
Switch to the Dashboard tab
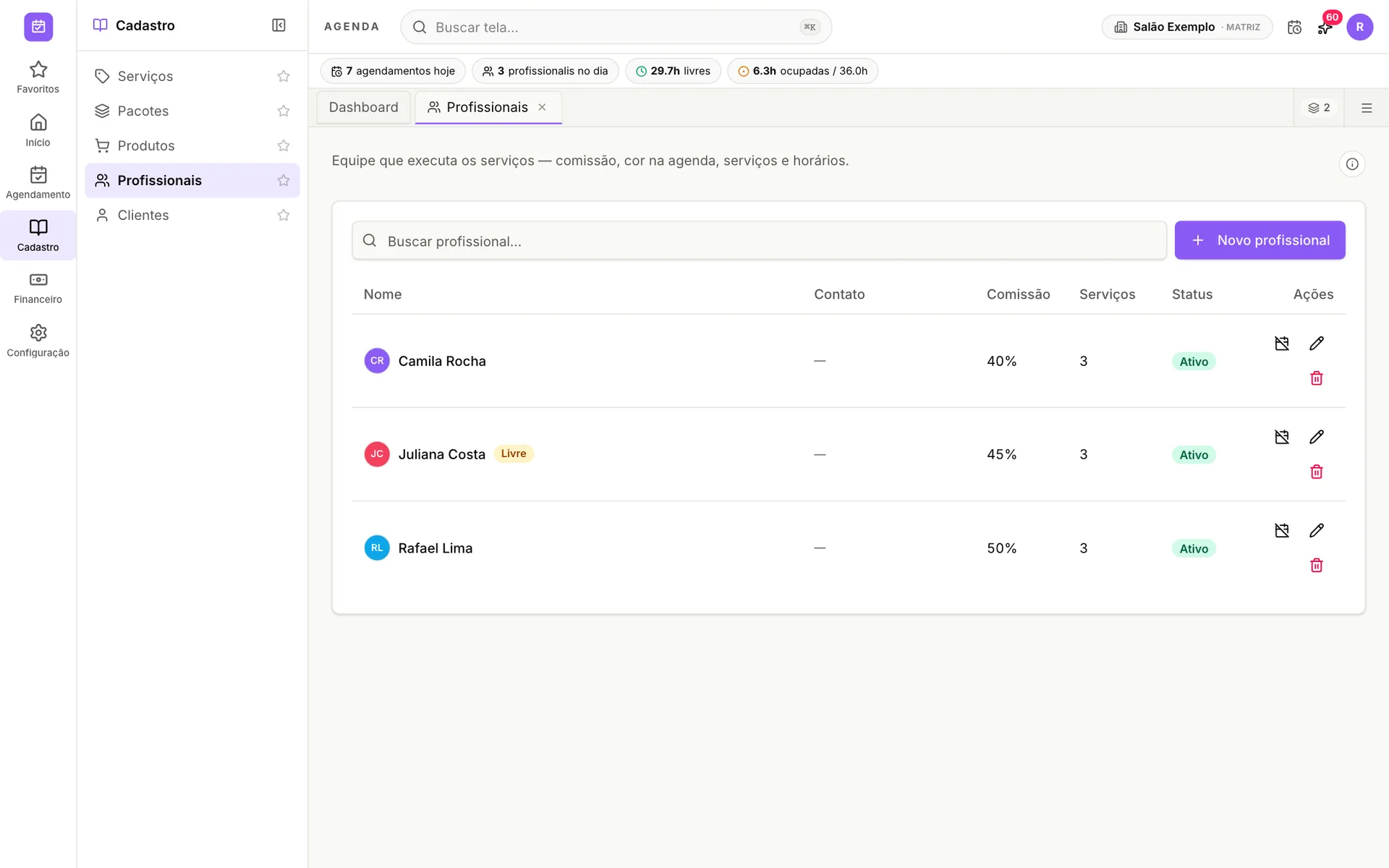coord(363,107)
